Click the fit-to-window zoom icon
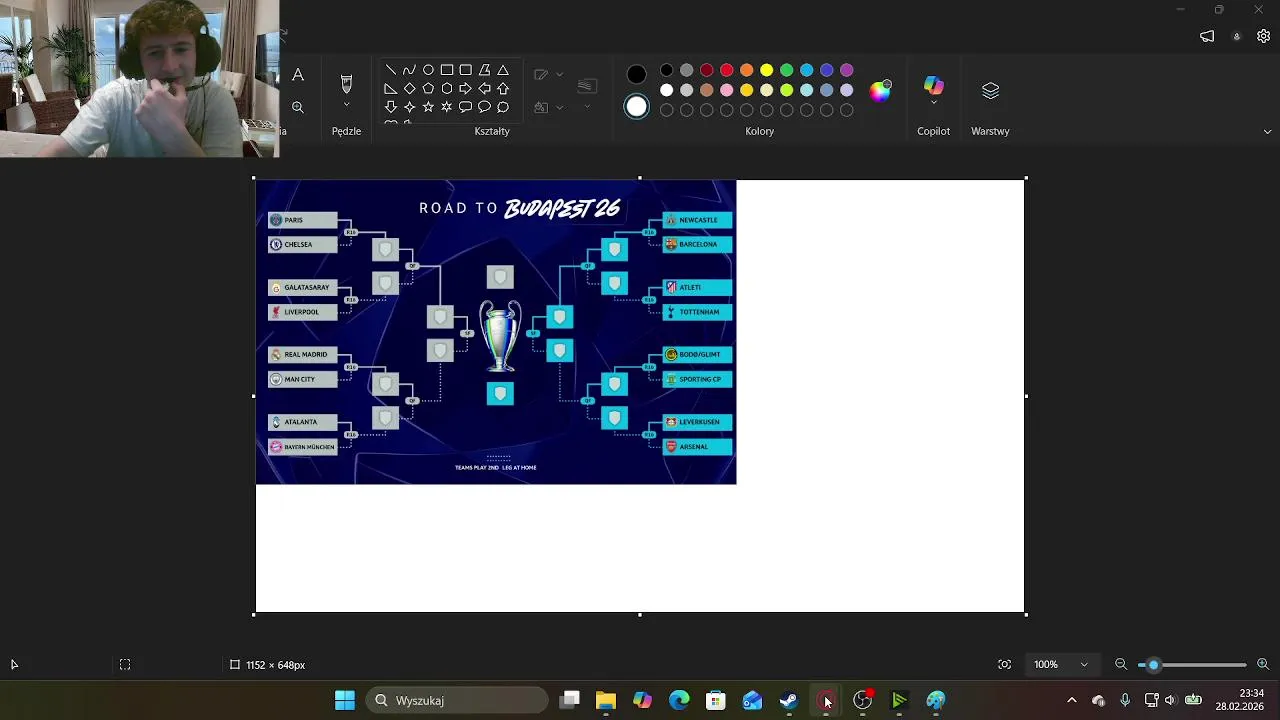 tap(1004, 664)
